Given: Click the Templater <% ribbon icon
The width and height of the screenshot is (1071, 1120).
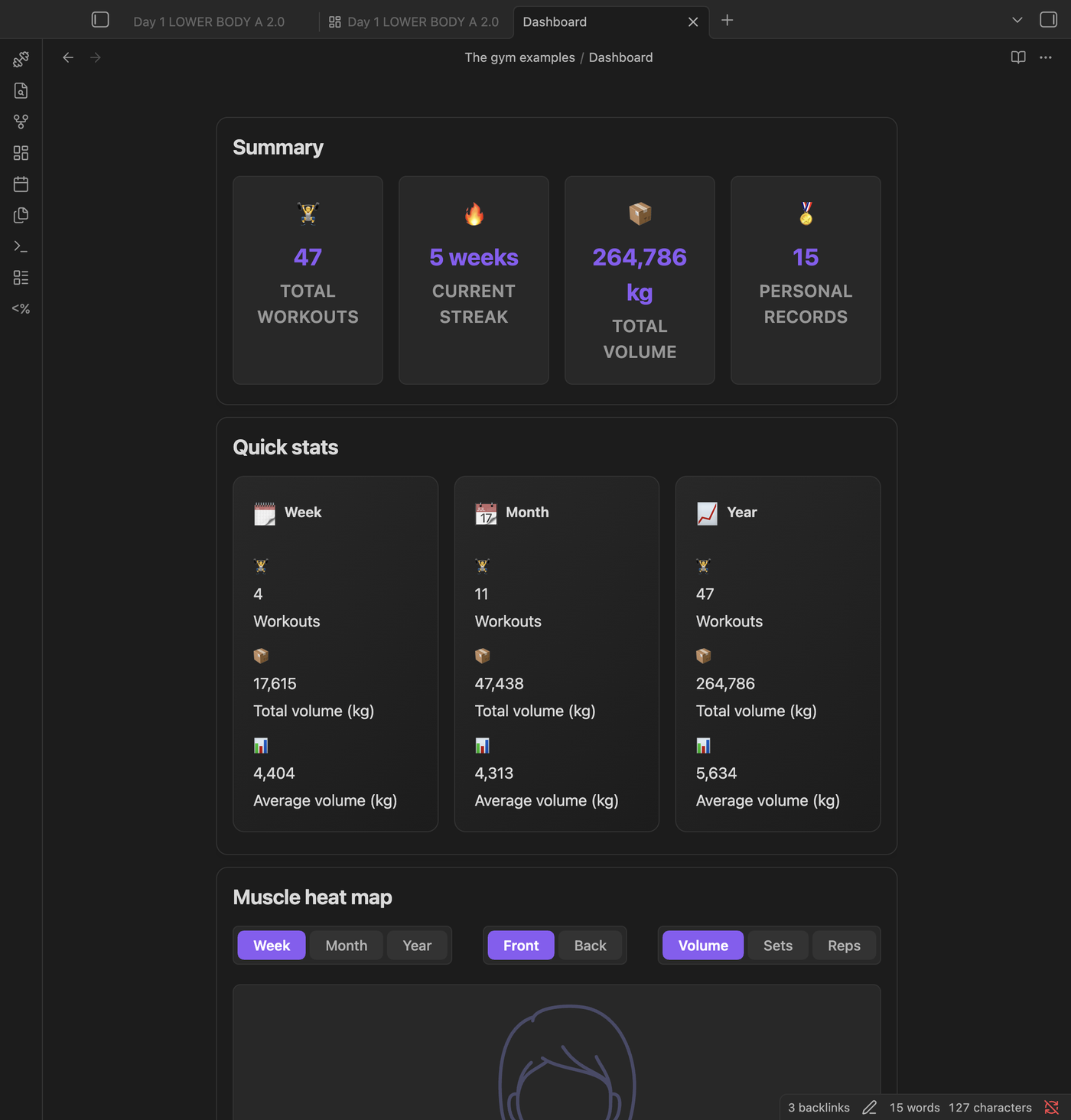Looking at the screenshot, I should (x=21, y=309).
